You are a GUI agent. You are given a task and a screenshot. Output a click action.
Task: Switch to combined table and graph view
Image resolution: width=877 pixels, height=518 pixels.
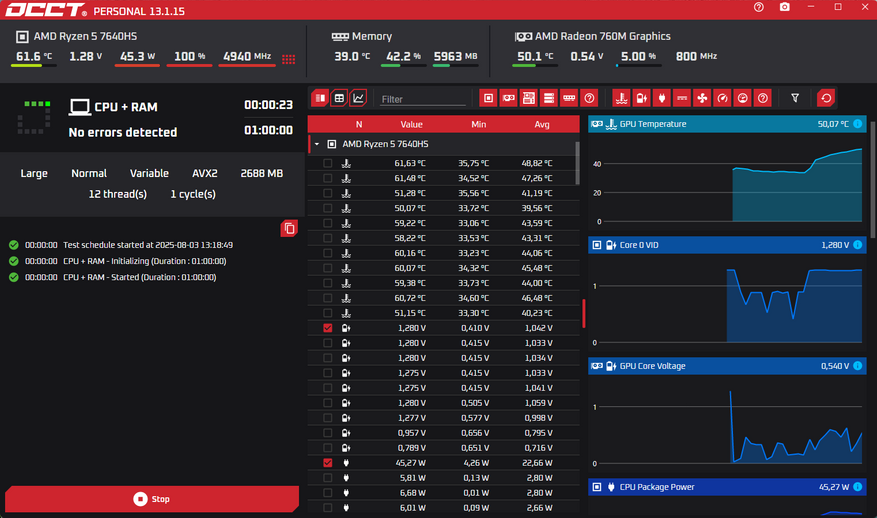(x=320, y=98)
